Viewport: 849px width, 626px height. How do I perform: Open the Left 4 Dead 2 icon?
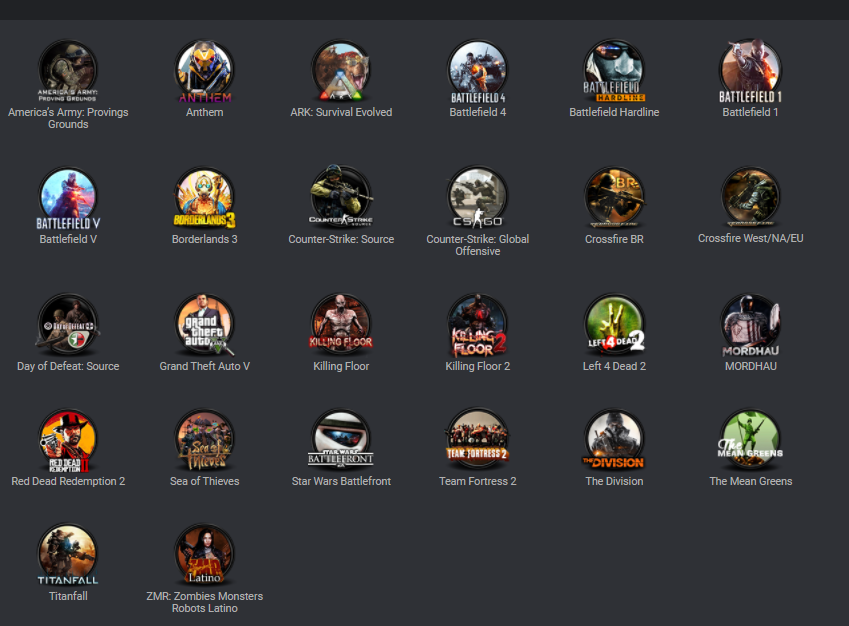[x=614, y=324]
